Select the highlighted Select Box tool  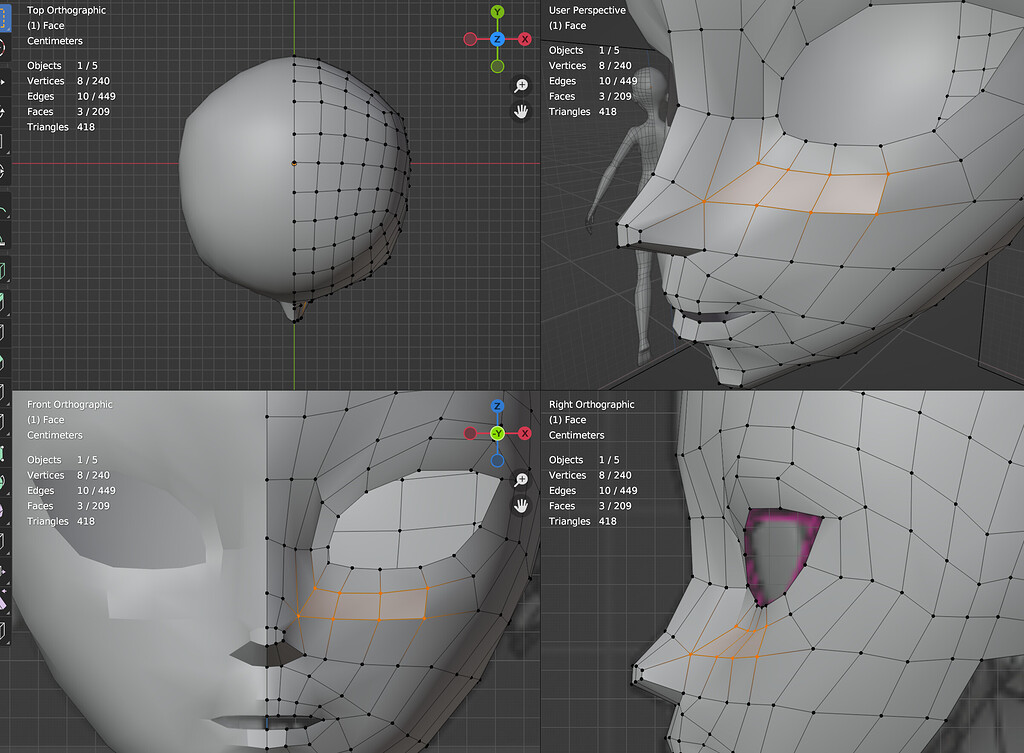click(3, 18)
